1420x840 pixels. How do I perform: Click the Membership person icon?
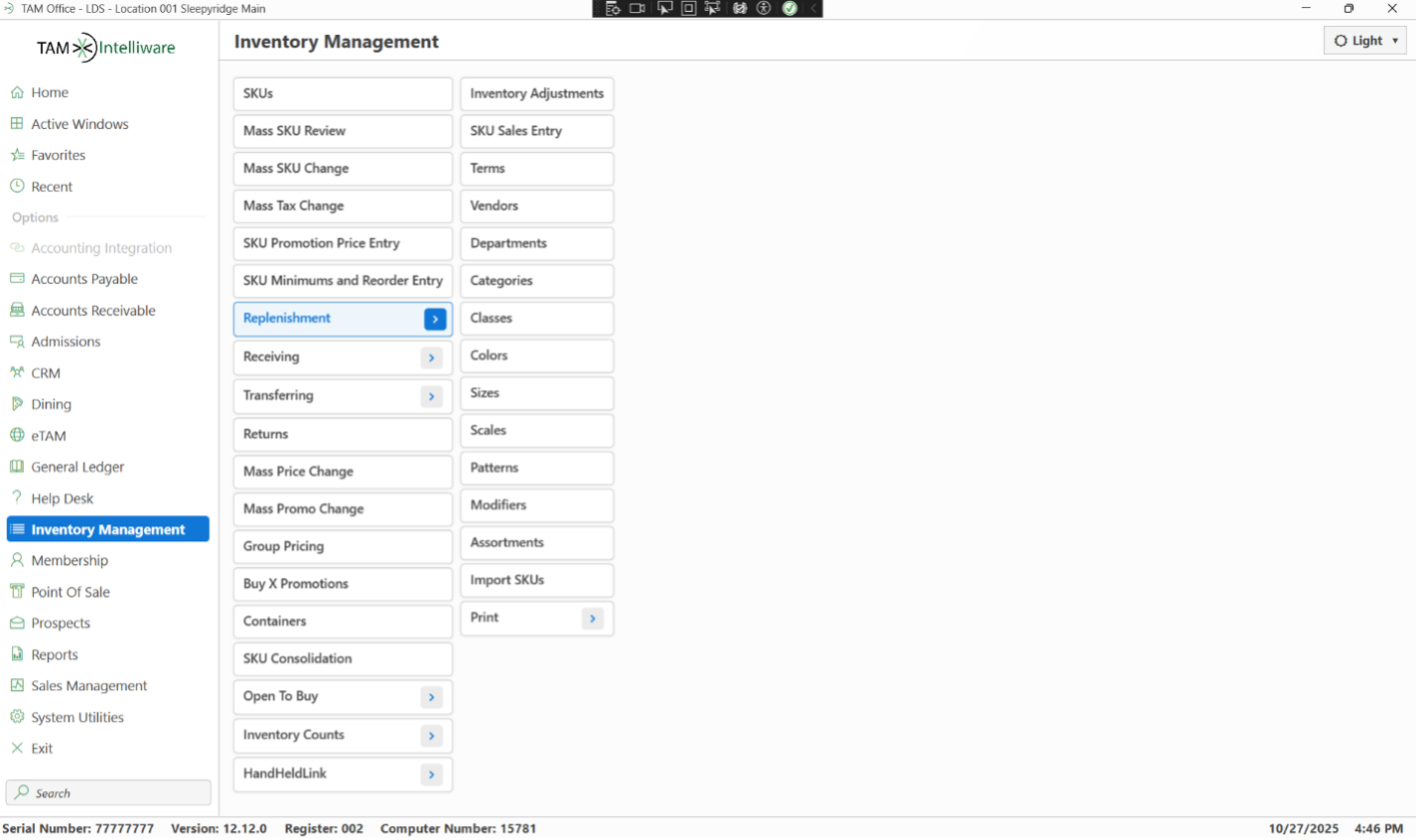[x=17, y=561]
